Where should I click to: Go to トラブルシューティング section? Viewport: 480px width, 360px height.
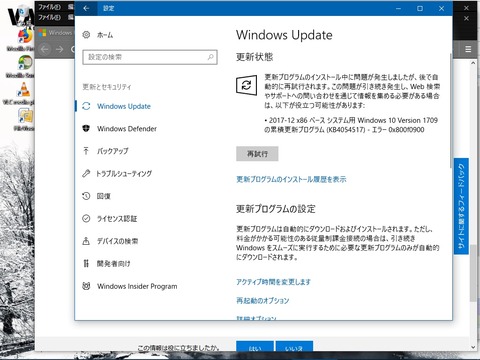click(124, 174)
